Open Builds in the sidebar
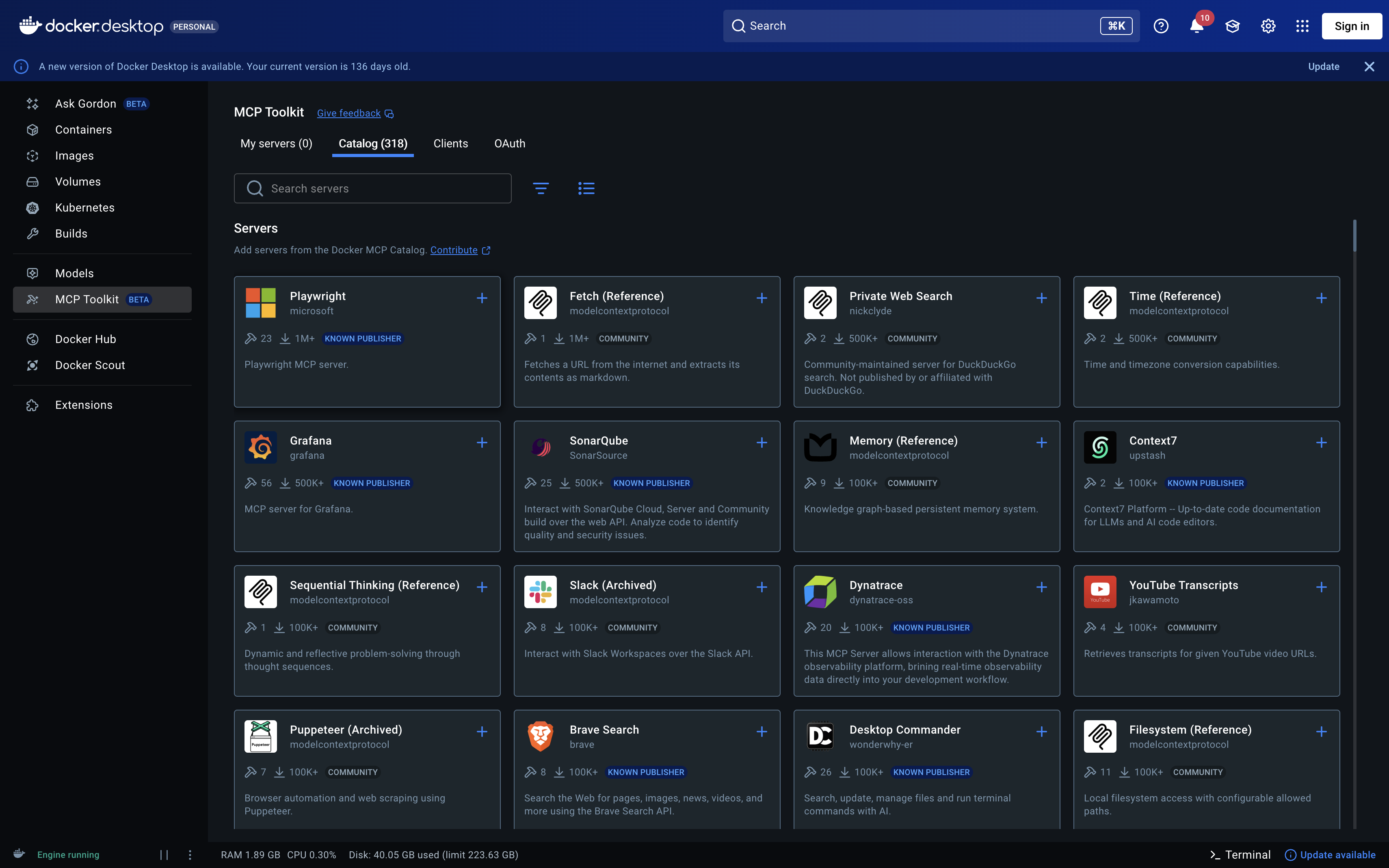The width and height of the screenshot is (1389, 868). (x=102, y=234)
